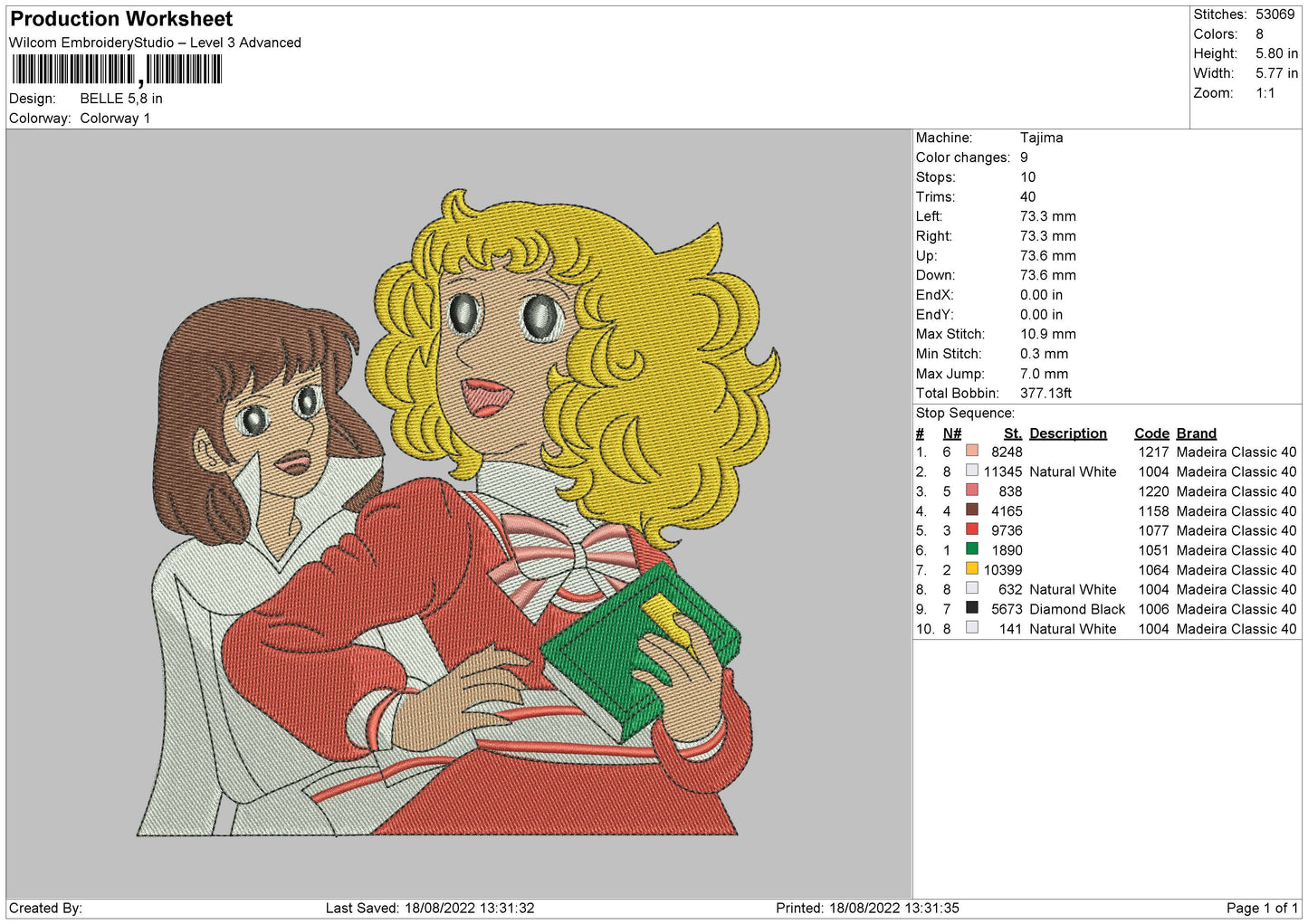Viewport: 1308px width, 924px height.
Task: Click the thread code 1051
Action: point(1153,550)
